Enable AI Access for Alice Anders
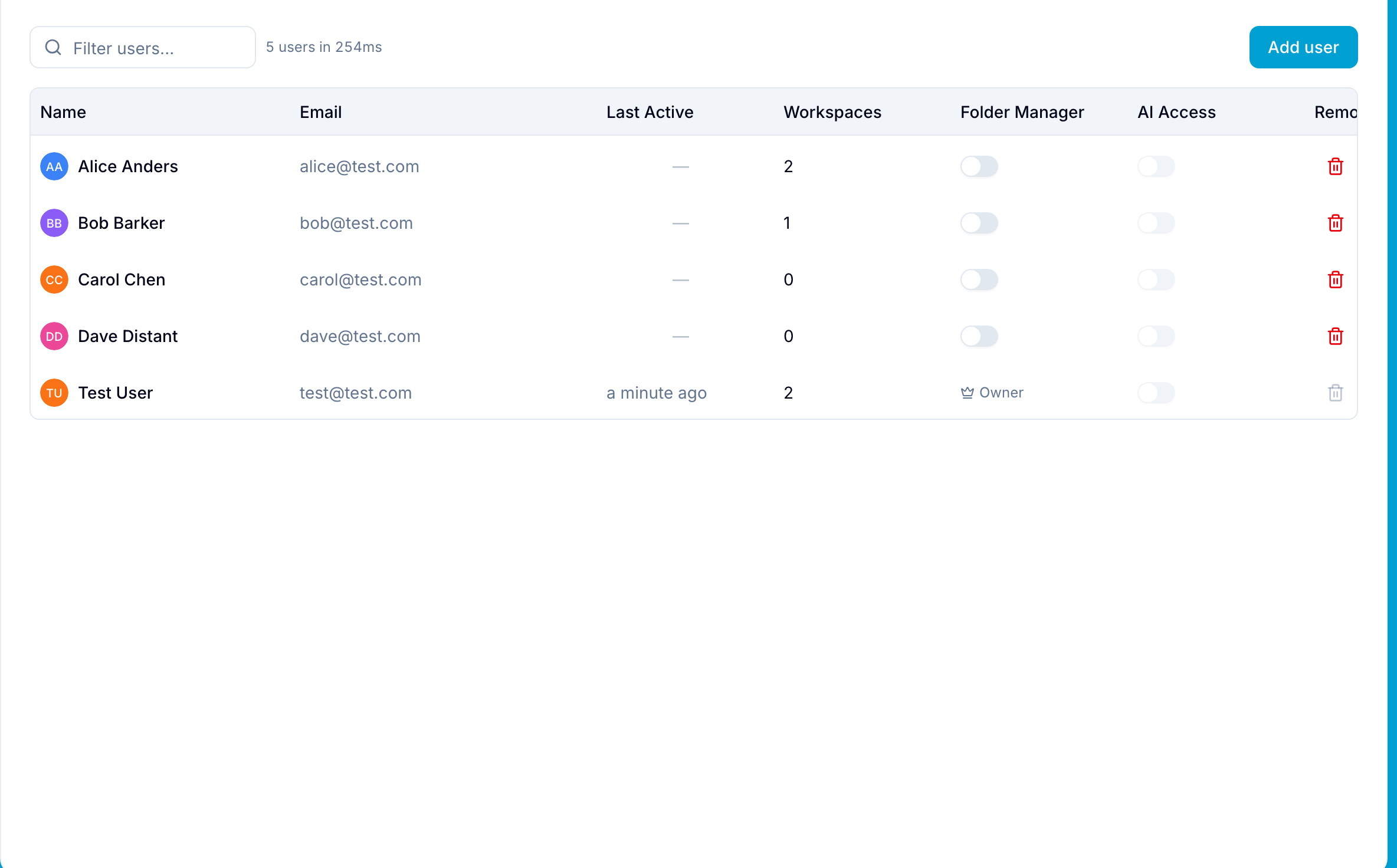The width and height of the screenshot is (1397, 868). pyautogui.click(x=1156, y=166)
